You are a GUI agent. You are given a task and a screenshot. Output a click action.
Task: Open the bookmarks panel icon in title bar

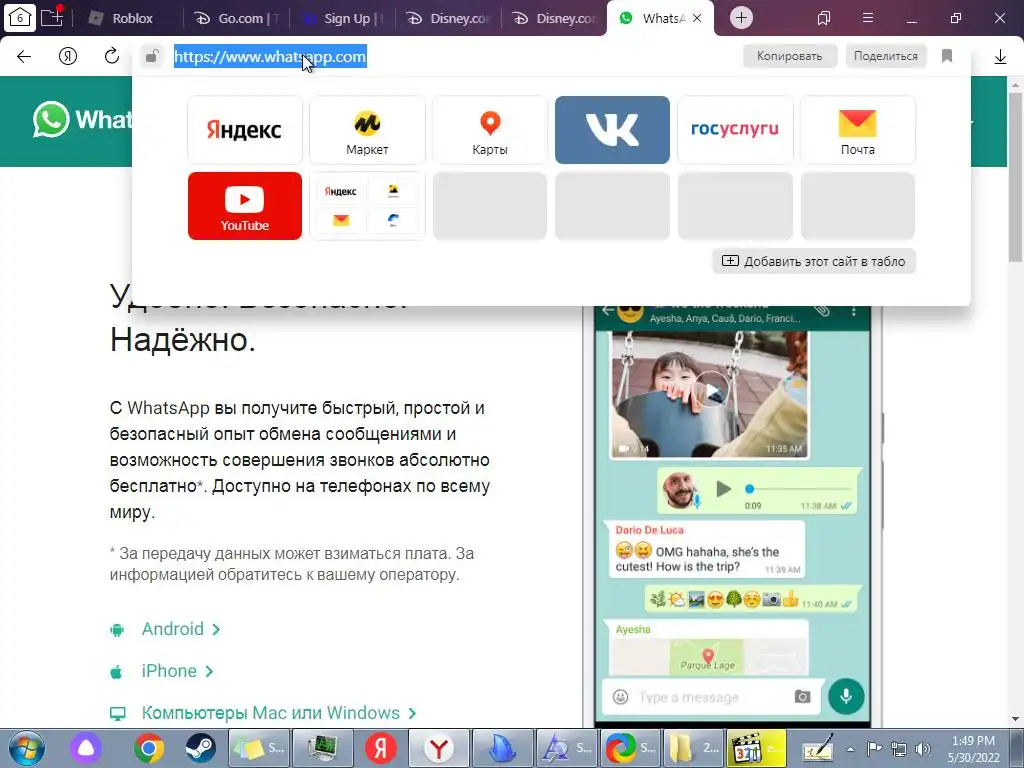824,18
